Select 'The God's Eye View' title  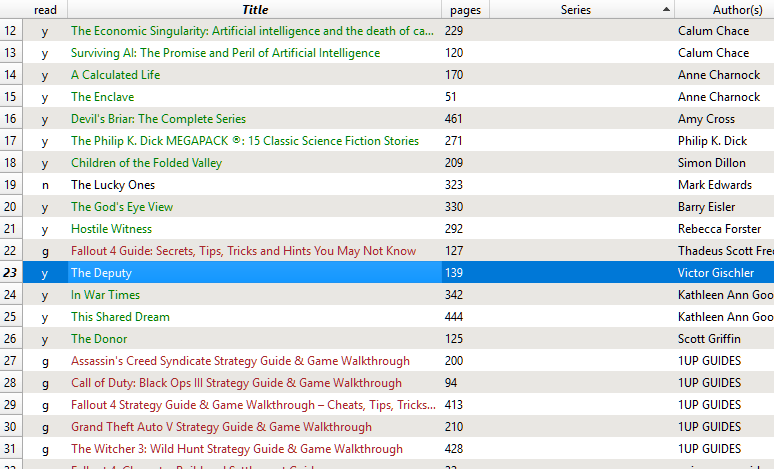tap(121, 207)
